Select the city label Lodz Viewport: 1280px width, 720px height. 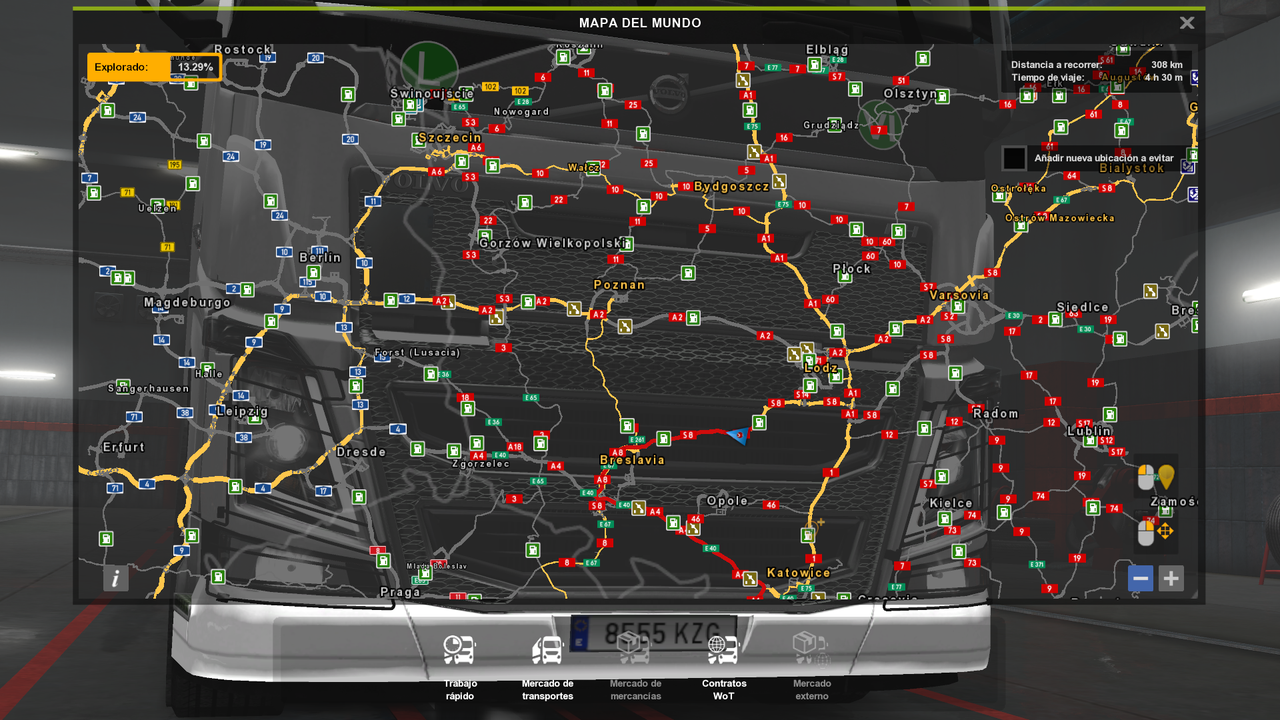[x=821, y=368]
